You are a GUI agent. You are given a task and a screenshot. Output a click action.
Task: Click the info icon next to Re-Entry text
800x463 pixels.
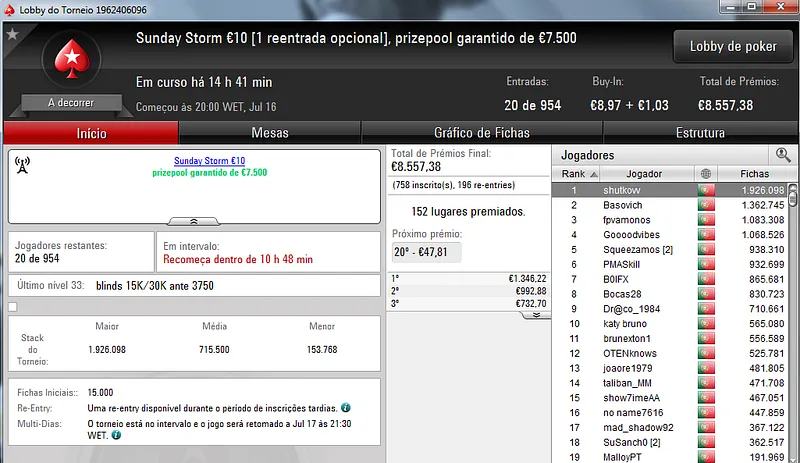pyautogui.click(x=345, y=408)
